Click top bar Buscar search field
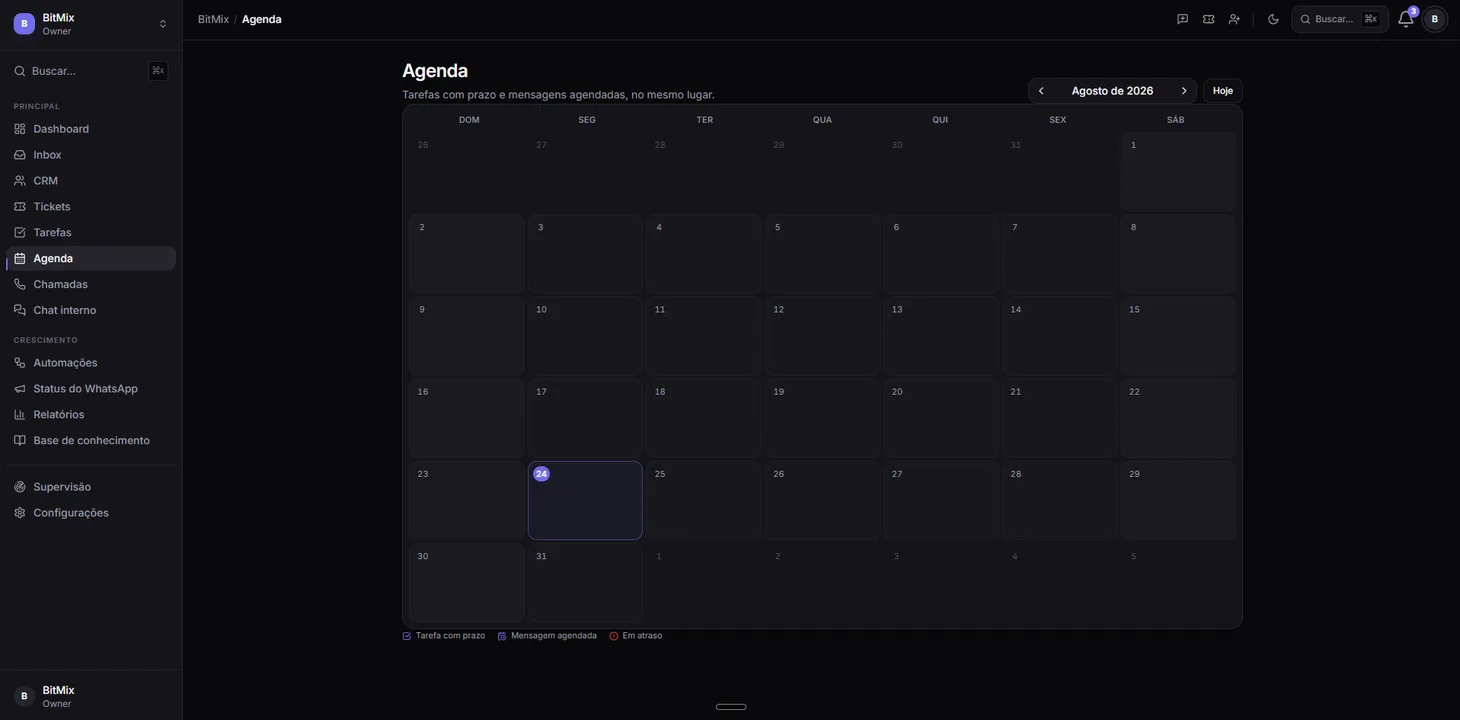 [1340, 19]
